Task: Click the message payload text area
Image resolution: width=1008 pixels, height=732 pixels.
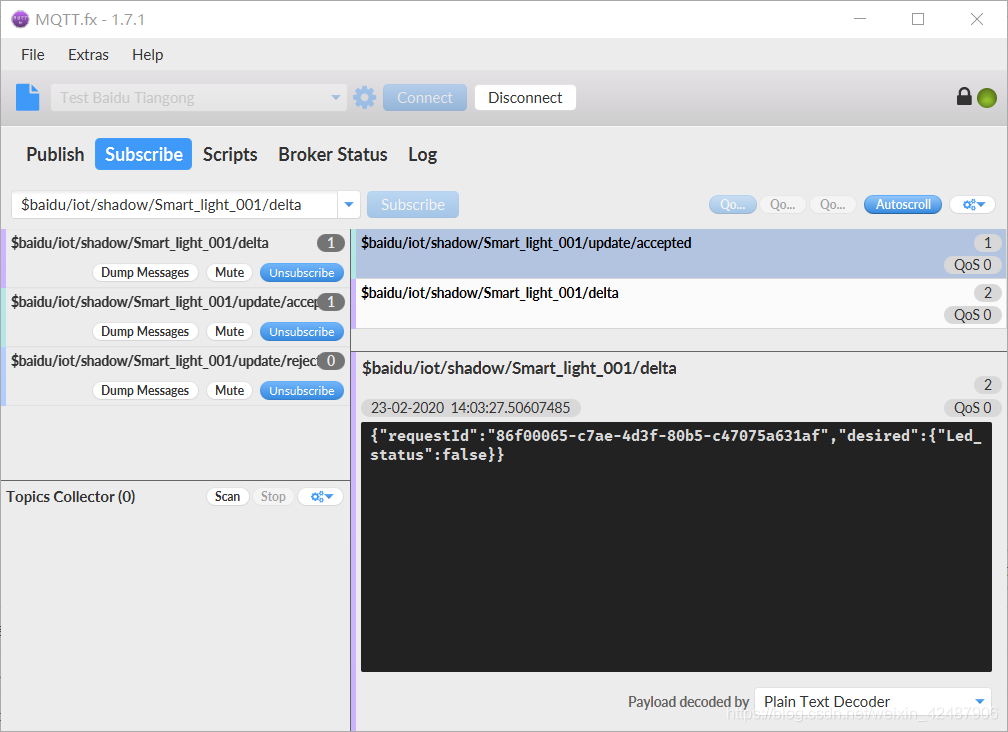Action: (676, 547)
